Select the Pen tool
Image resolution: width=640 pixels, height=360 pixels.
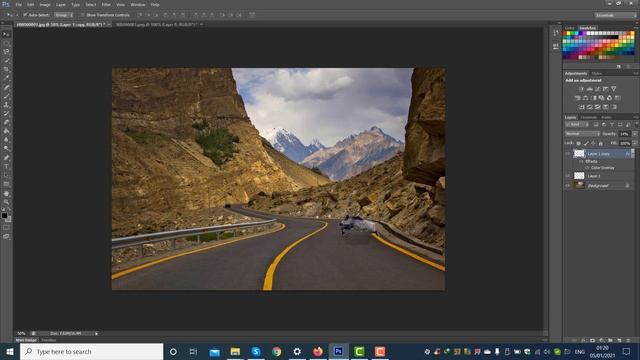6,158
